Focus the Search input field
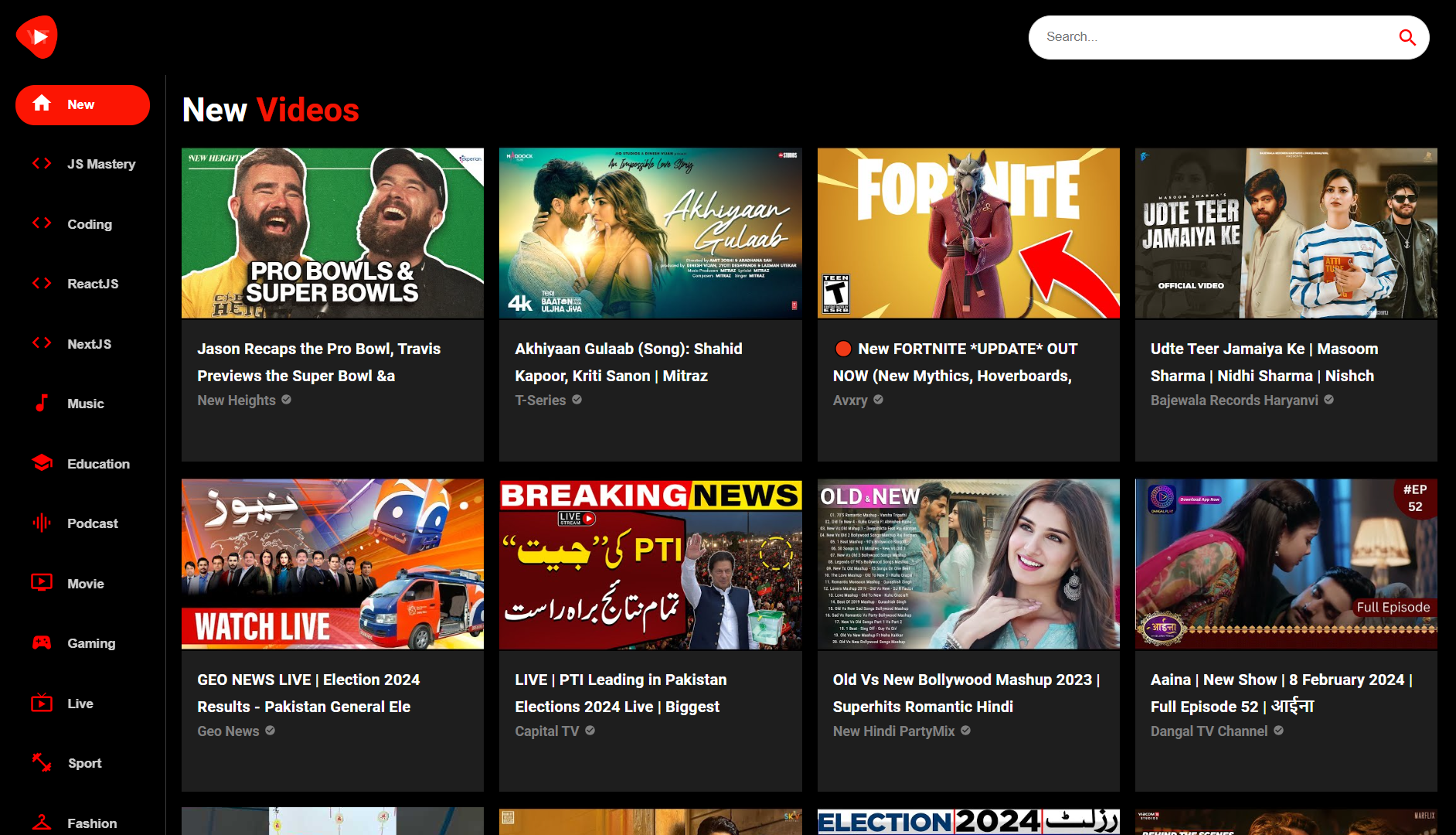 [1213, 37]
